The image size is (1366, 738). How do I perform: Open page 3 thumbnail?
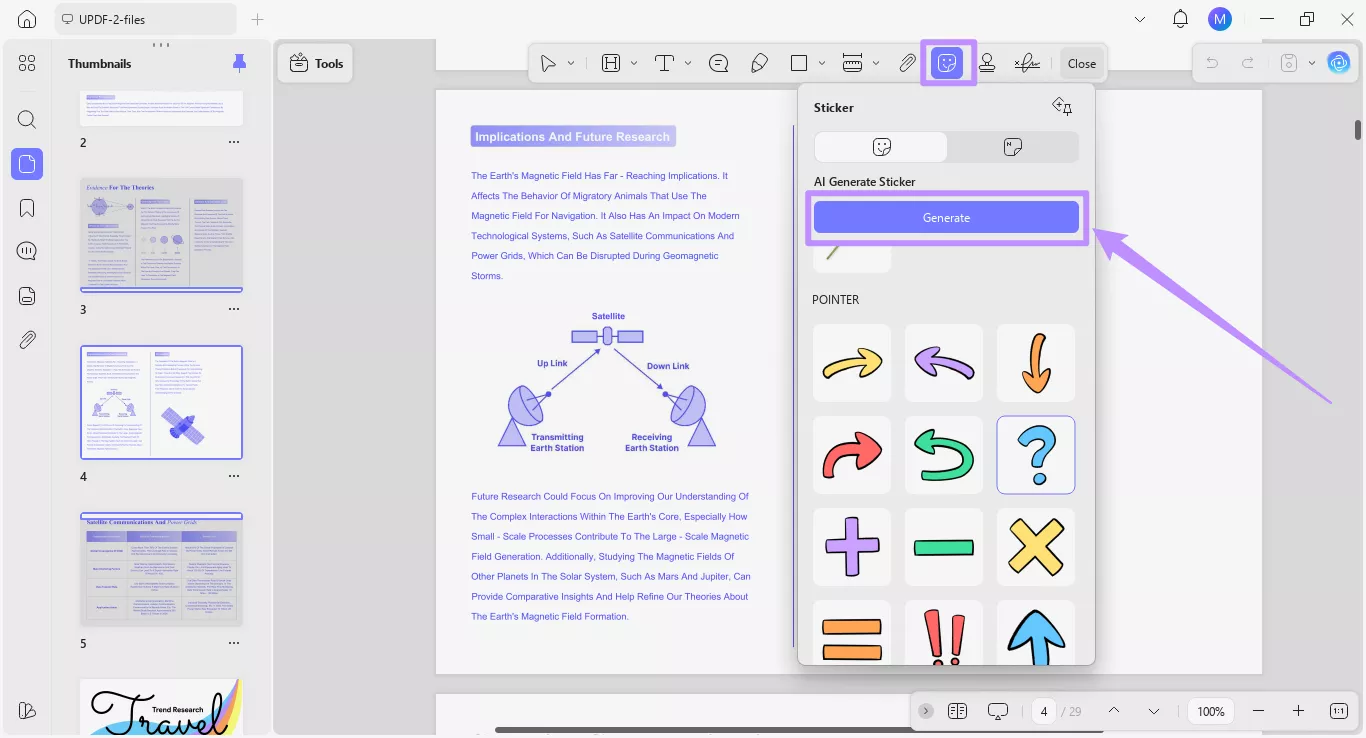161,235
